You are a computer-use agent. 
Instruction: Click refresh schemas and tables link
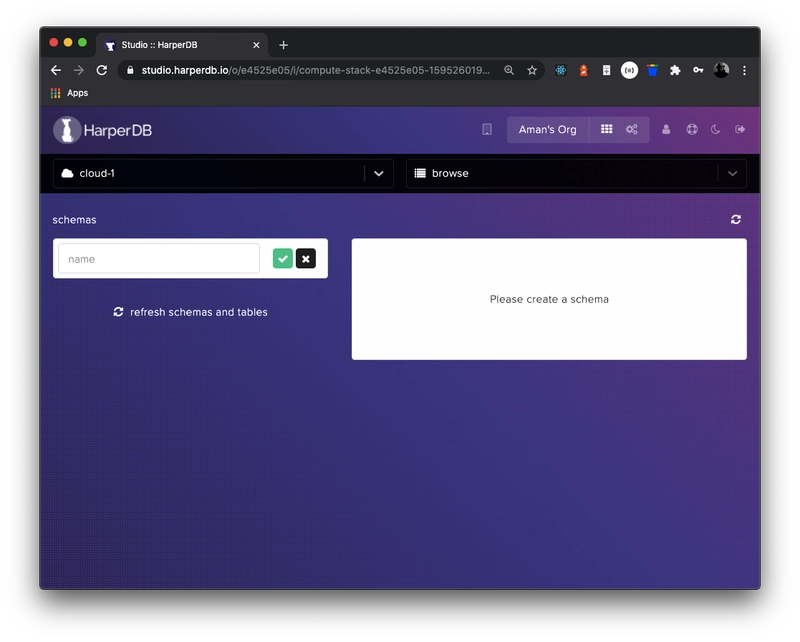[x=190, y=312]
